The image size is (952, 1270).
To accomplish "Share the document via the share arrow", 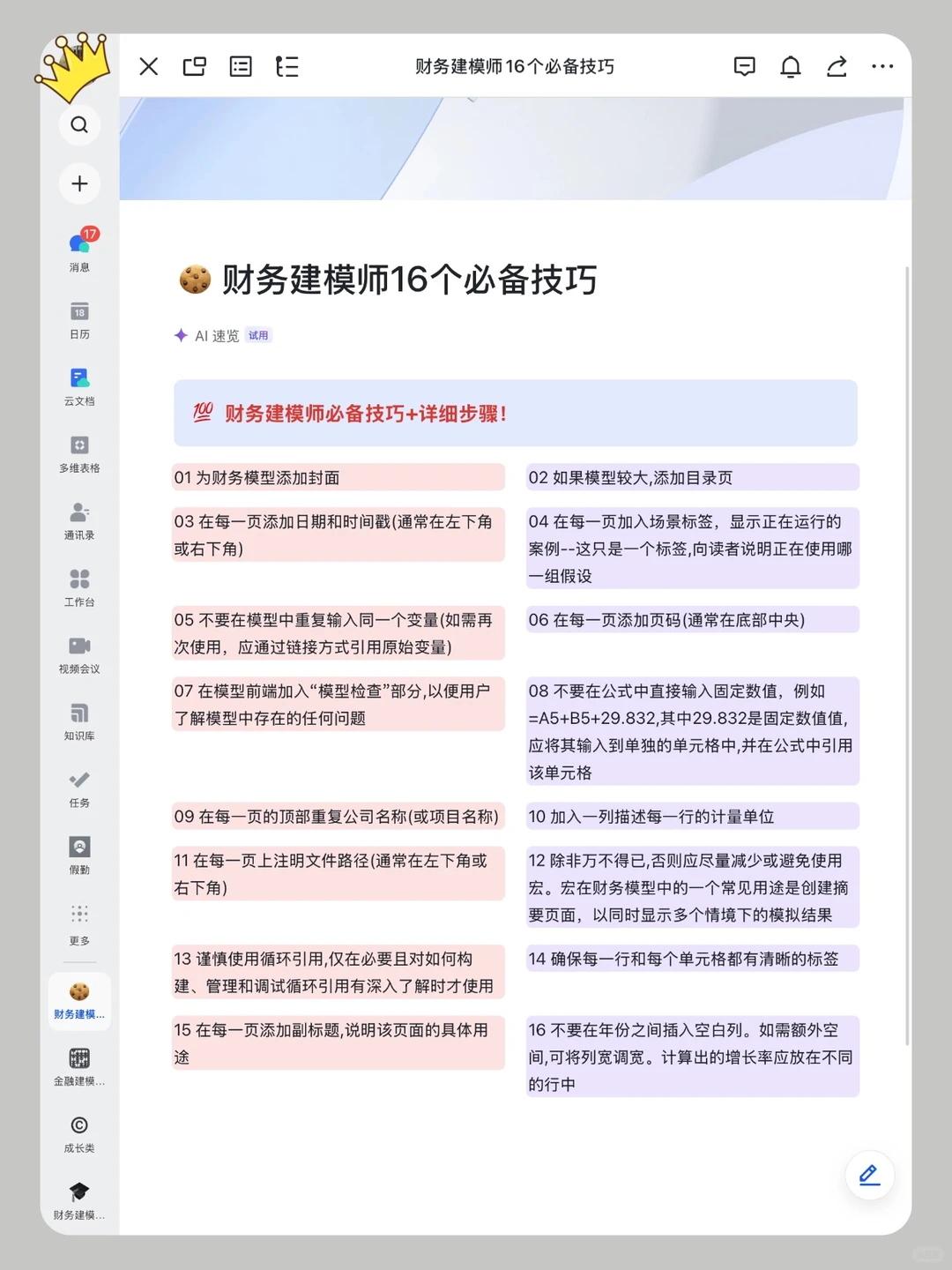I will coord(837,67).
